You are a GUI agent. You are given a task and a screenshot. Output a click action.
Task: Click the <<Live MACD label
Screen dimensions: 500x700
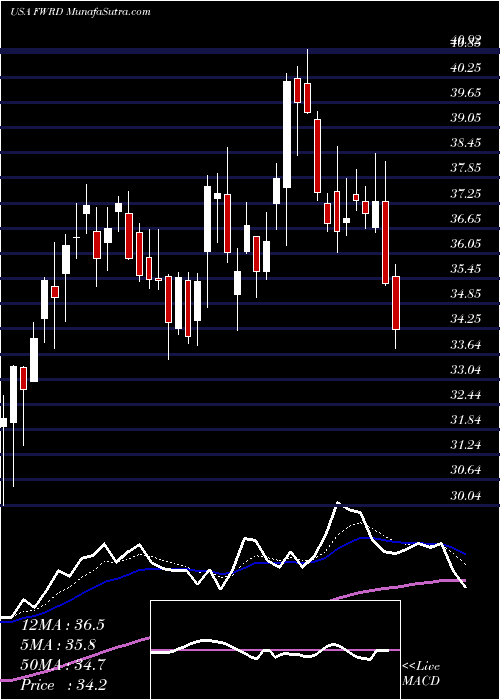(421, 674)
